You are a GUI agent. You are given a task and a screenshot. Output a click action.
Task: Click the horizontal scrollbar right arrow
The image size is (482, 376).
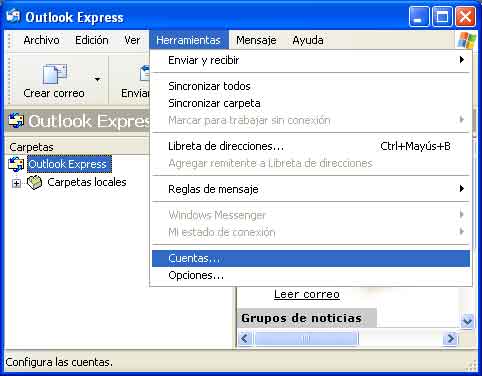point(450,339)
